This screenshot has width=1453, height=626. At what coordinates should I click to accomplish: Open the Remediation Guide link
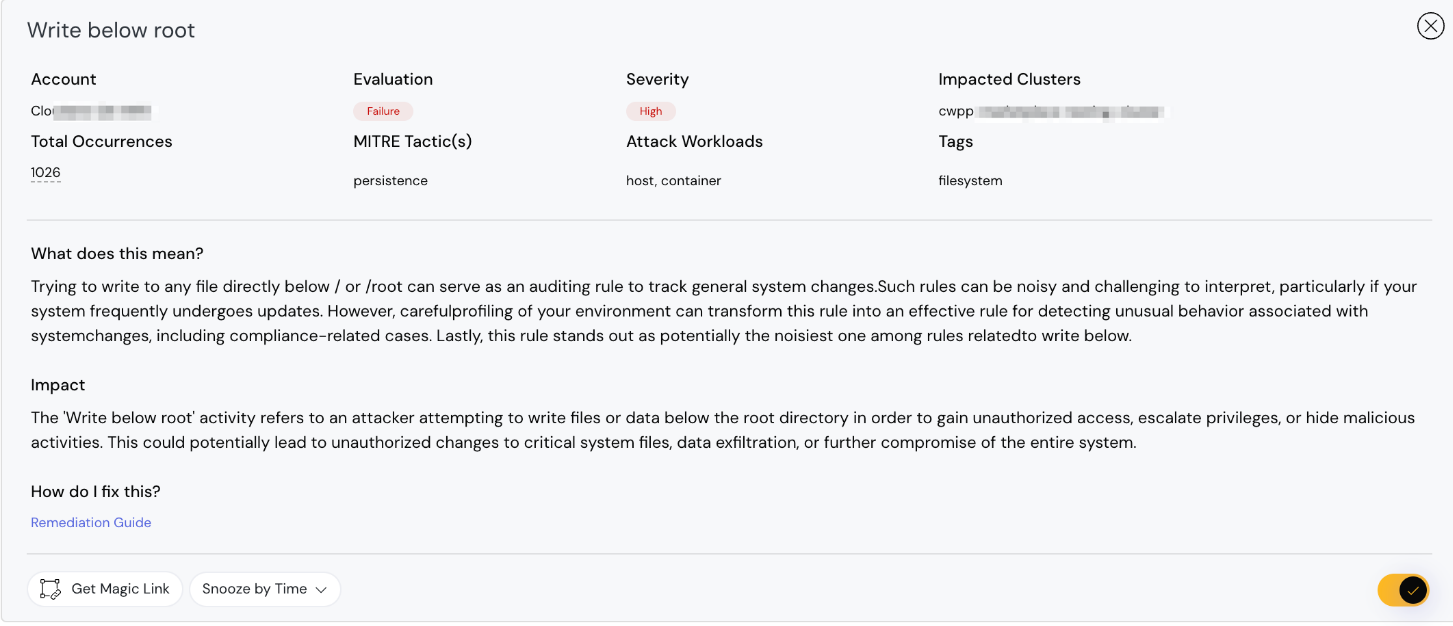91,522
